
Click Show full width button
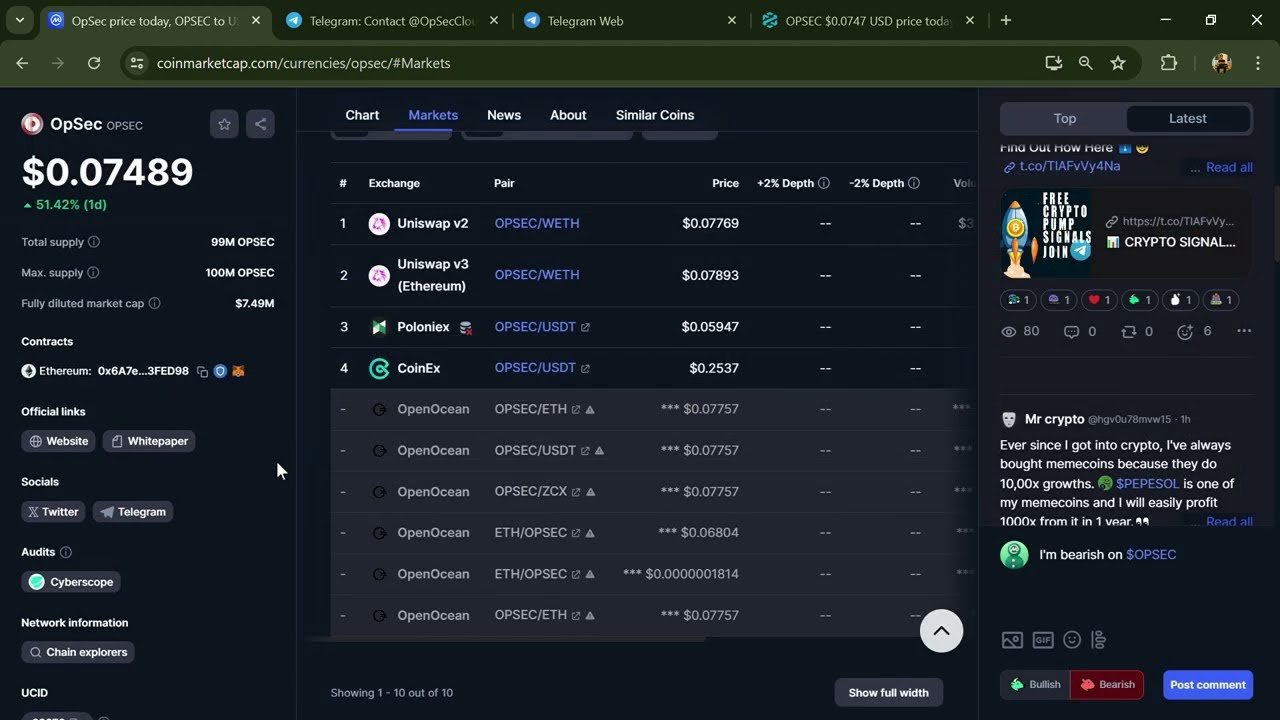tap(888, 692)
